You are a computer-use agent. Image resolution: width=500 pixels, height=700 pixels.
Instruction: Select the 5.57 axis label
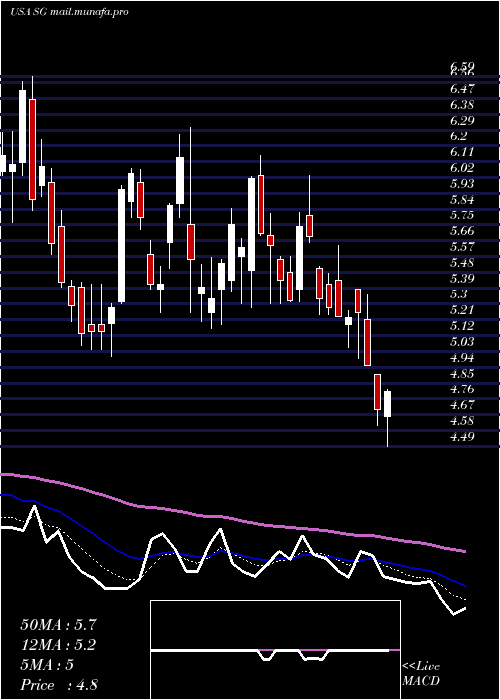462,247
